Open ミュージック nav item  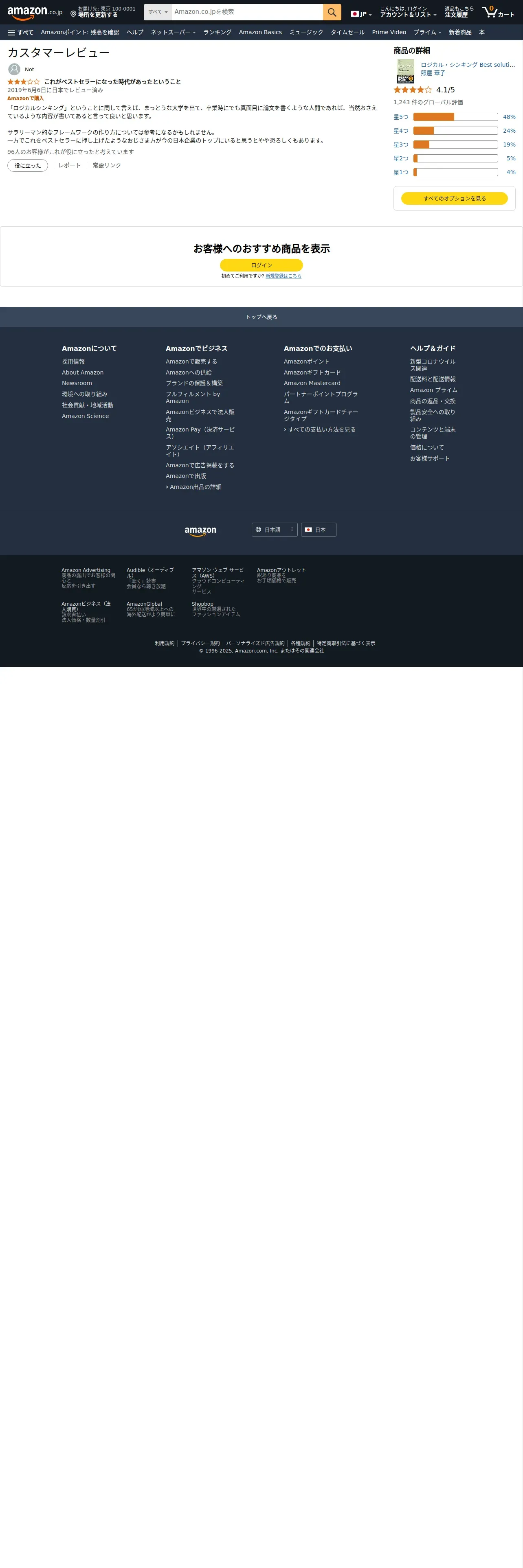[306, 32]
